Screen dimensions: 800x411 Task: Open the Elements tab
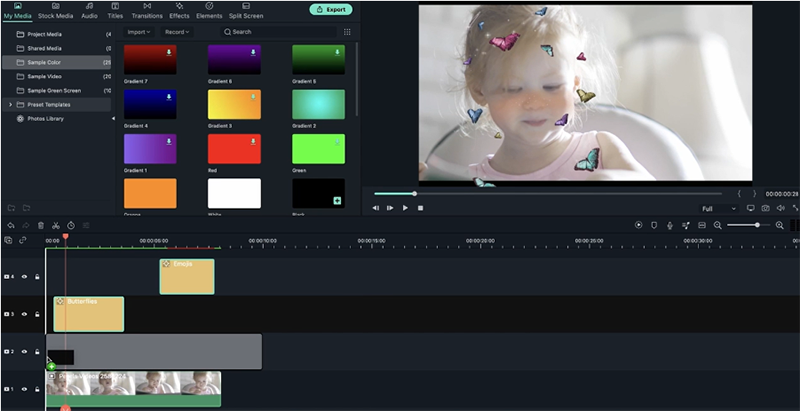(209, 11)
